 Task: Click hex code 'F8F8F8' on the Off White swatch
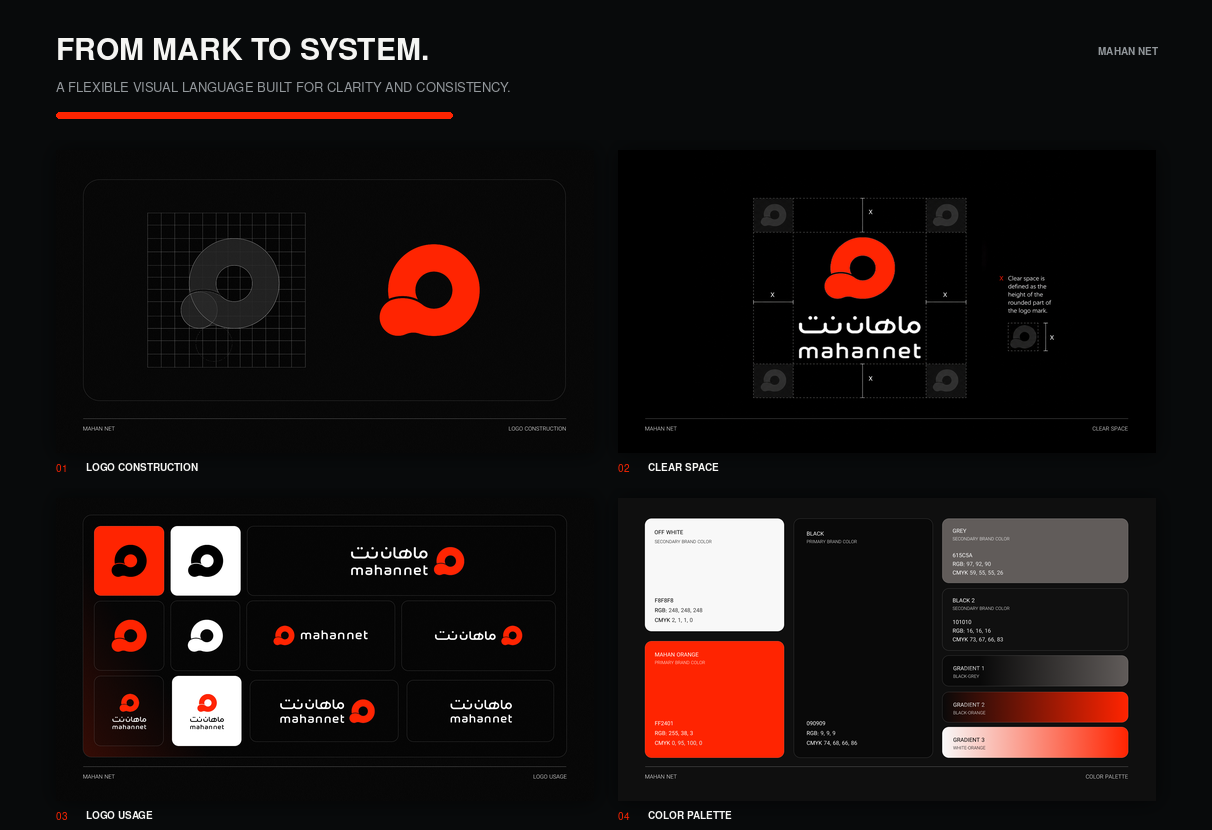click(x=664, y=601)
